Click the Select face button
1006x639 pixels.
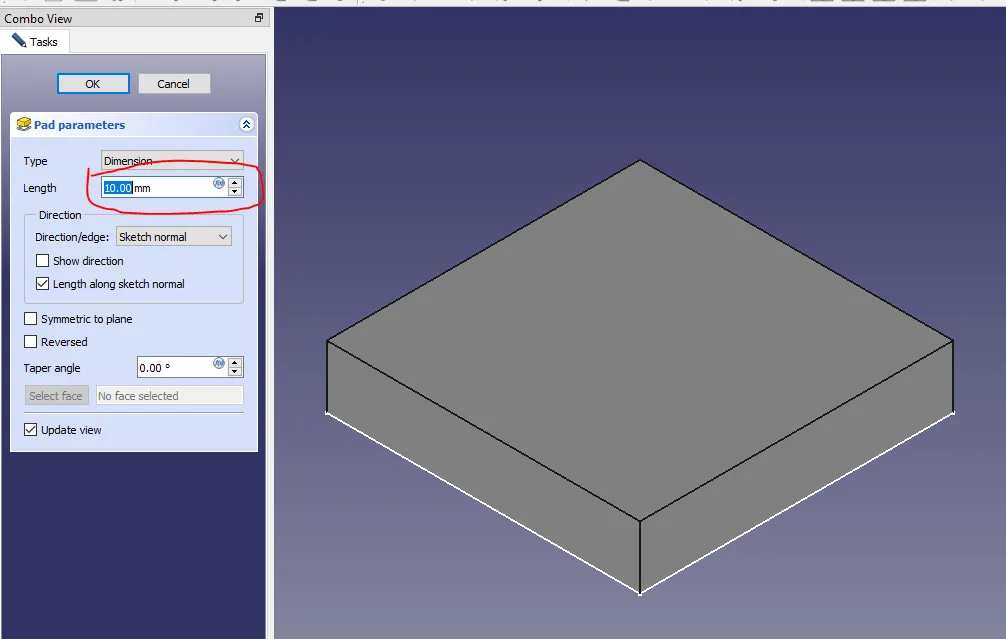pos(56,396)
